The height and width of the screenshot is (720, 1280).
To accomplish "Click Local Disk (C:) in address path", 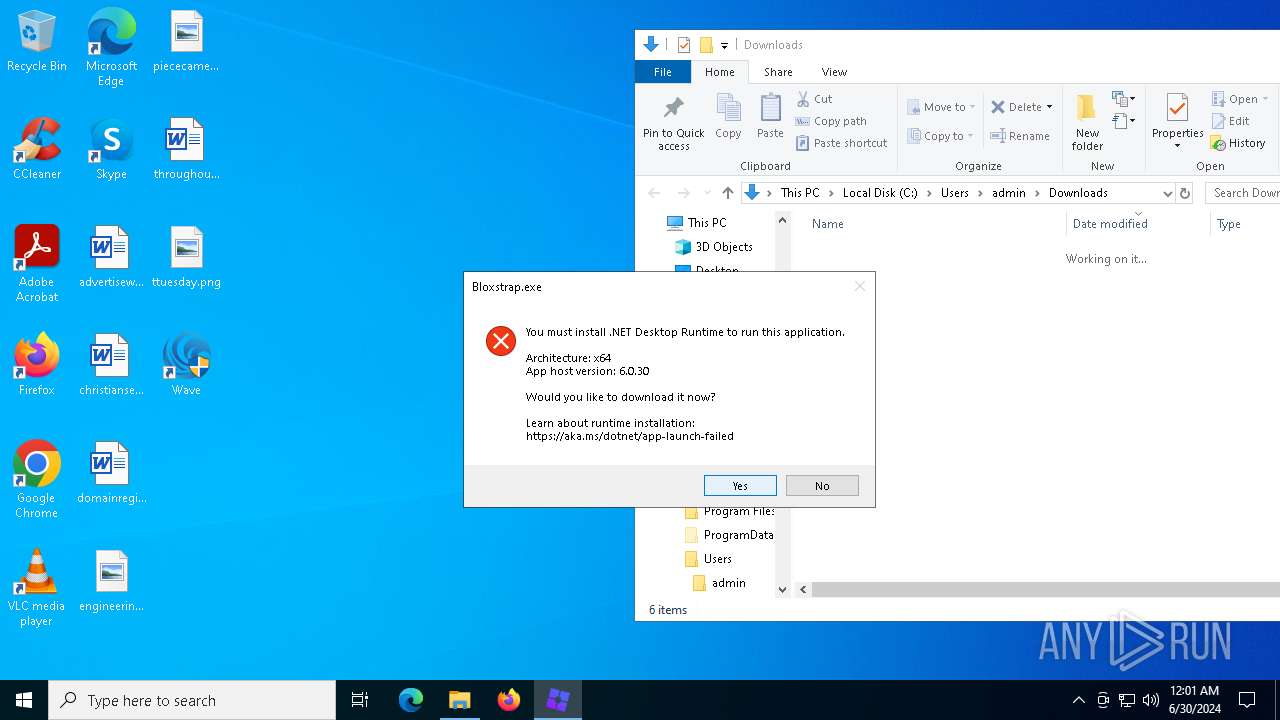I will pos(880,193).
